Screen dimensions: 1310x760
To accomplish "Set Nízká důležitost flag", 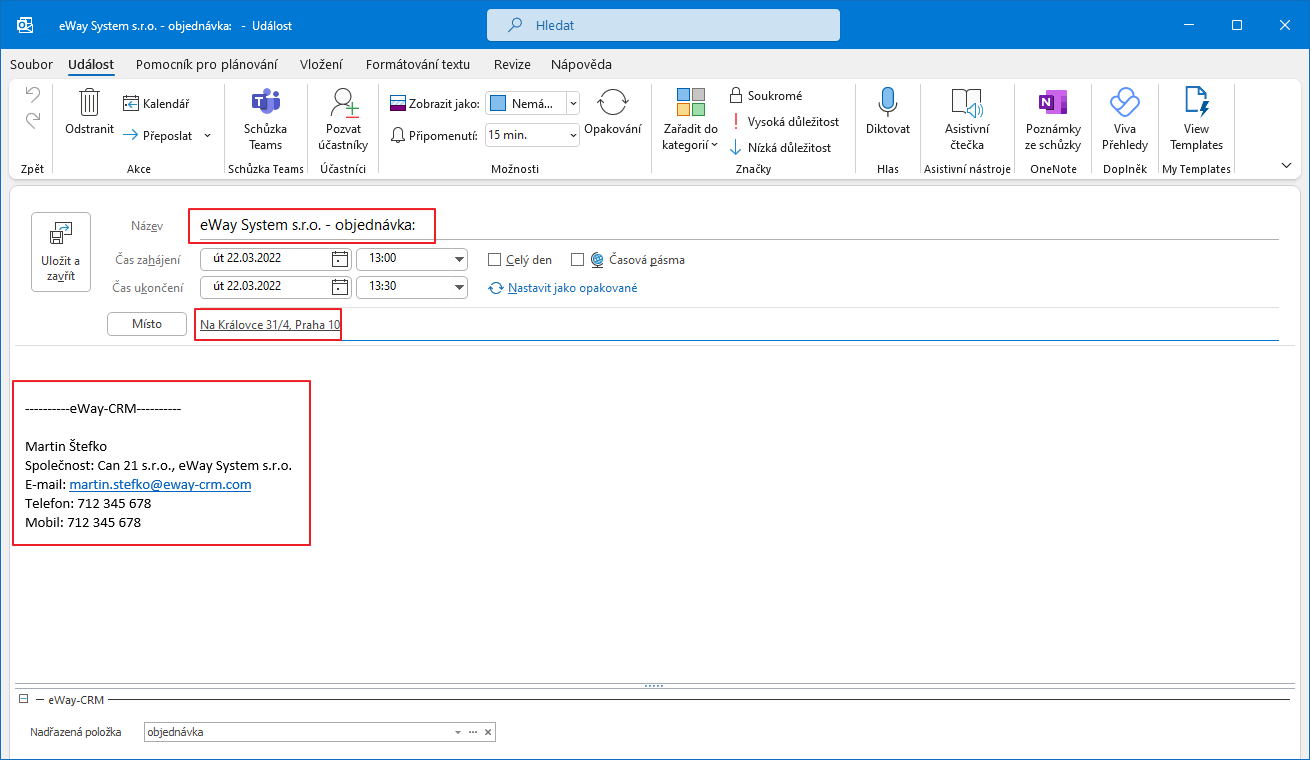I will tap(779, 147).
